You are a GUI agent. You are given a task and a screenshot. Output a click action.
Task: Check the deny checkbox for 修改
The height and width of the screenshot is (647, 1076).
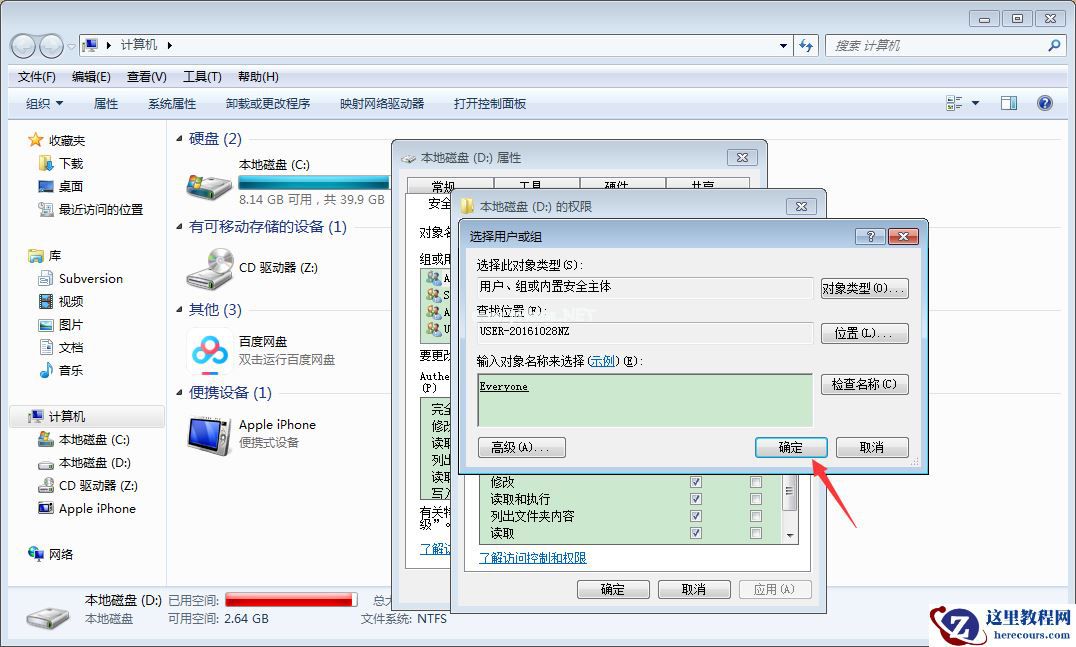(755, 482)
